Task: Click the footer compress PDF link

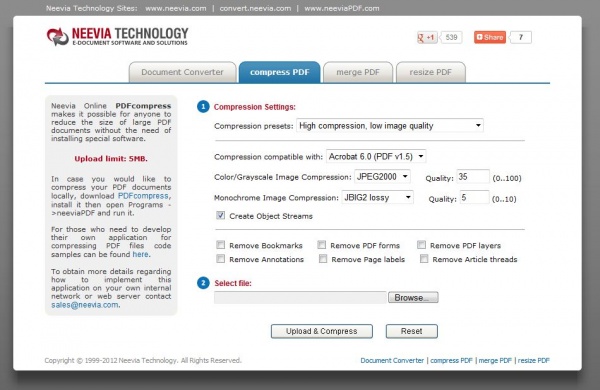Action: [452, 361]
